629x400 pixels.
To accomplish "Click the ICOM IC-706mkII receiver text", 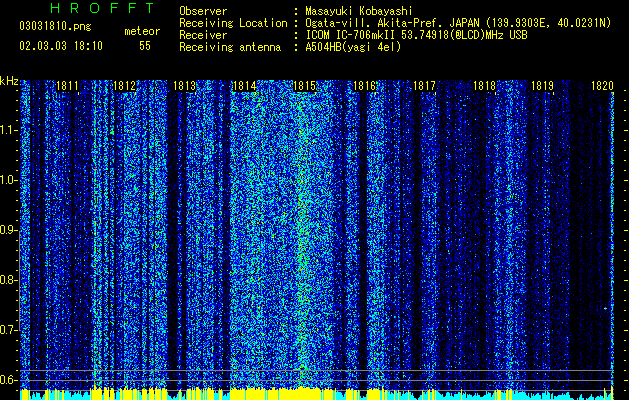I will (x=416, y=35).
